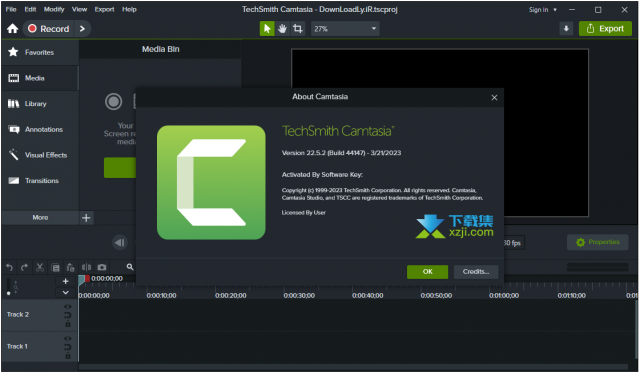Open the Export menu in menu bar

tap(104, 9)
